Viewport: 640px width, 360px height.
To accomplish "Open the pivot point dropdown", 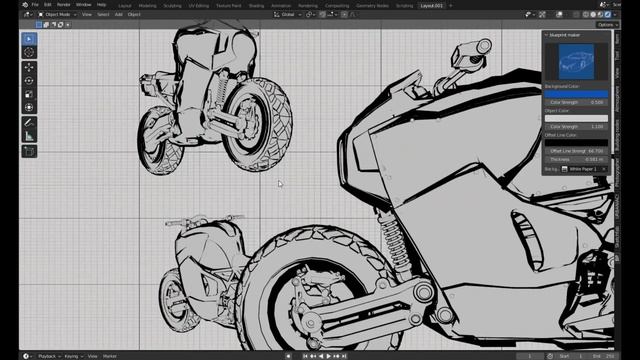I will click(310, 14).
